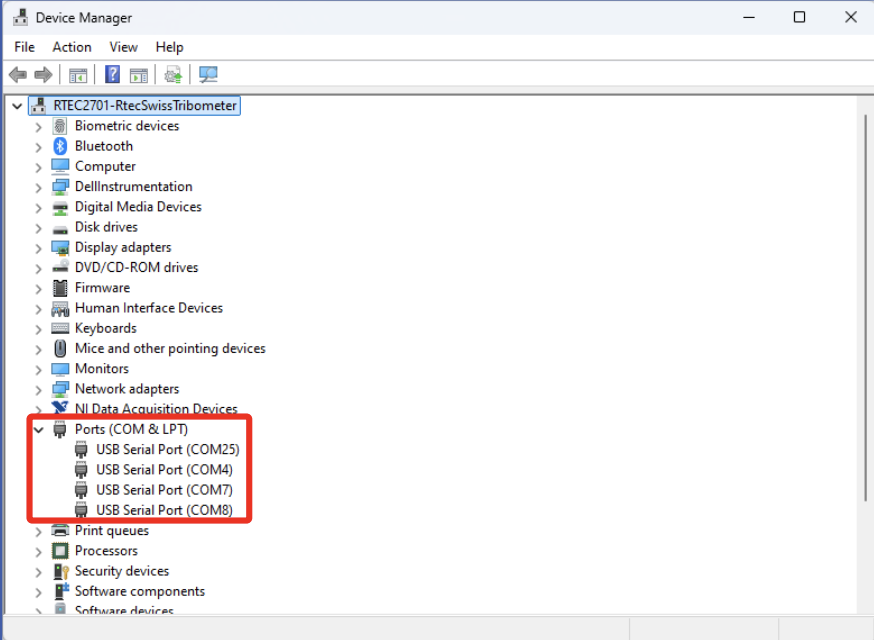Click the Processors icon
Screen dimensions: 874x640
tap(60, 551)
